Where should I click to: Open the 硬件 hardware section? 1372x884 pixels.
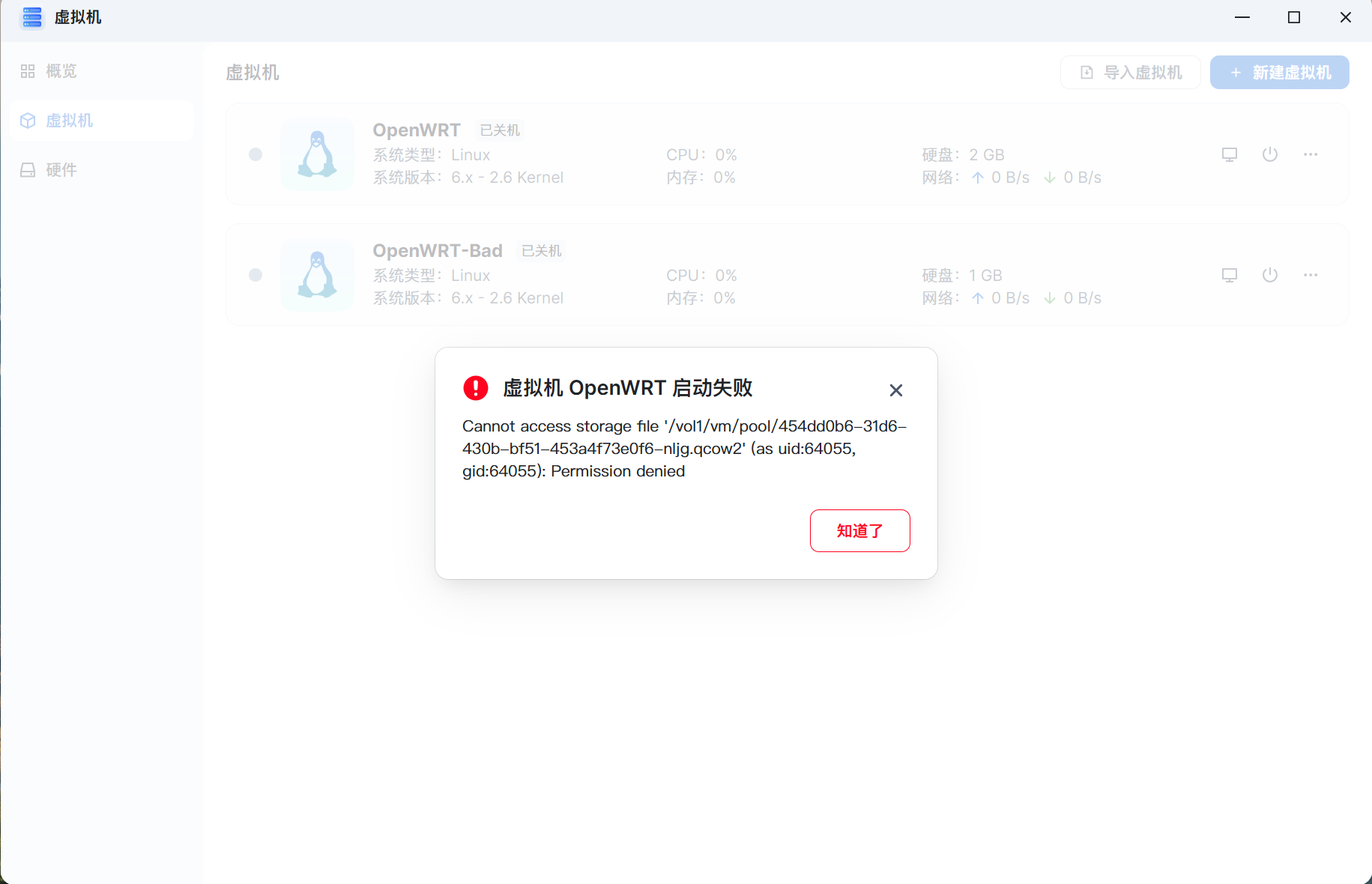click(103, 170)
